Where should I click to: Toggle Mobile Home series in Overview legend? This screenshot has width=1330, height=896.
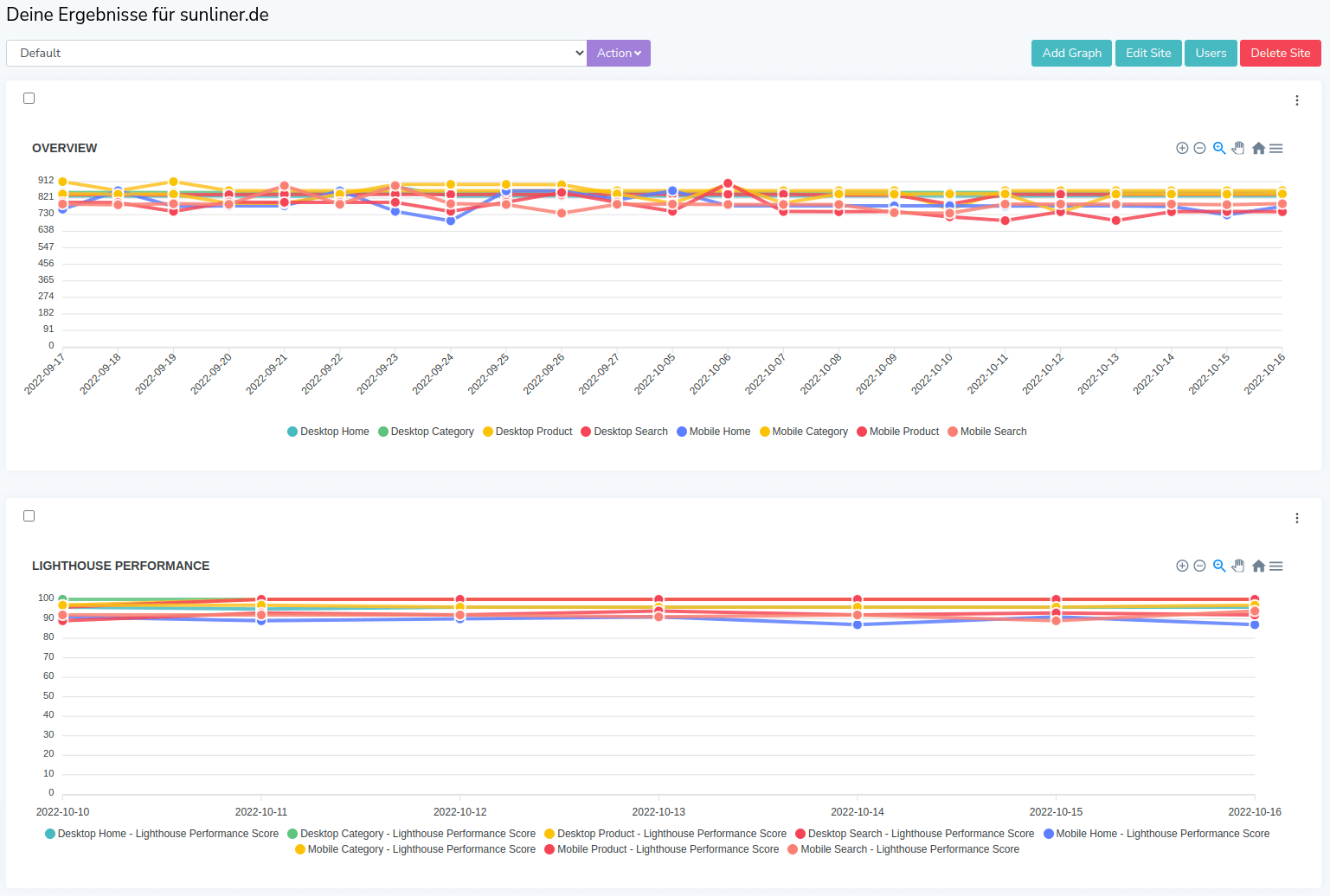click(x=714, y=432)
